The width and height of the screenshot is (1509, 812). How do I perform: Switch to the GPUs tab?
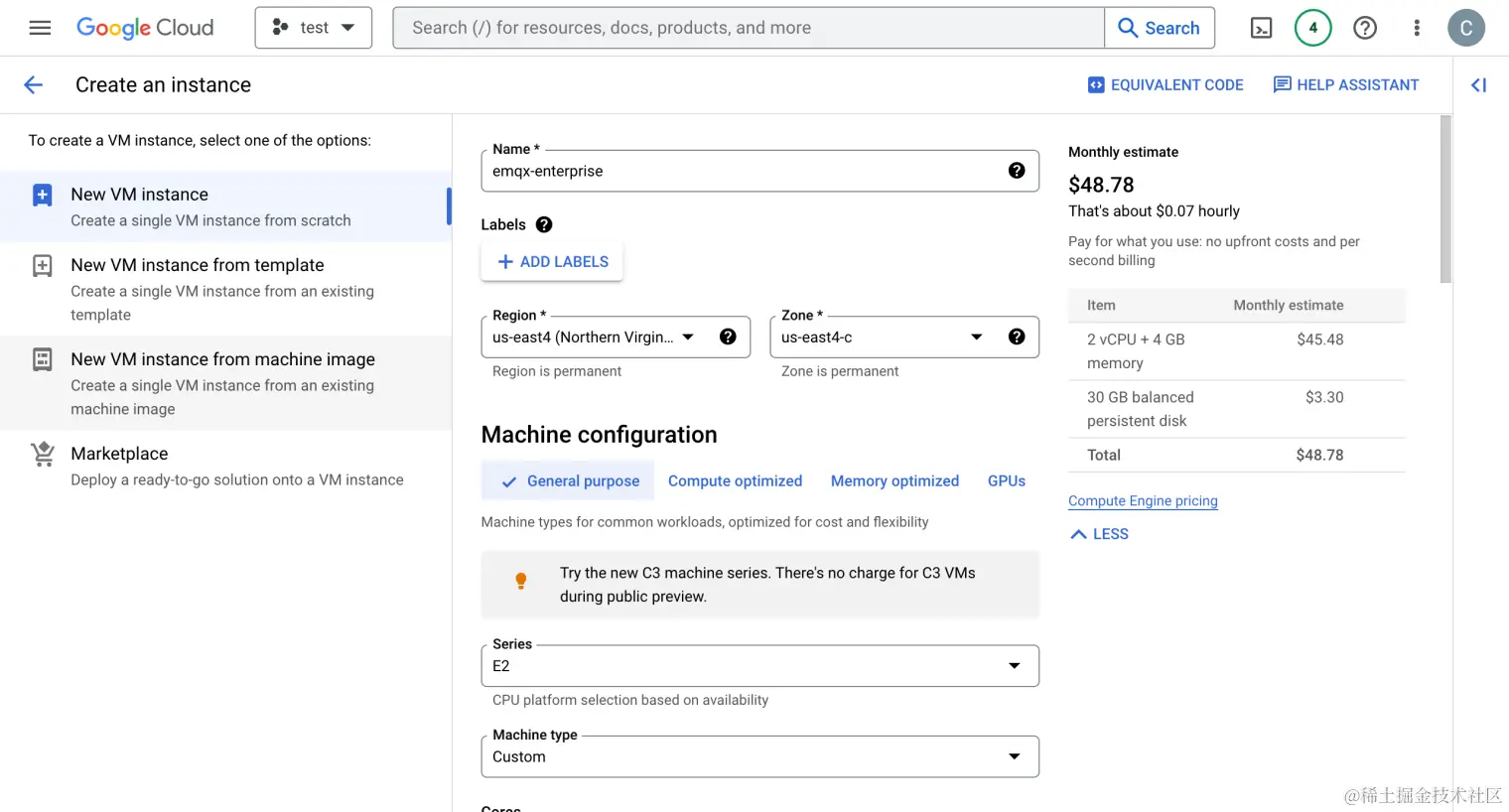pyautogui.click(x=1007, y=481)
